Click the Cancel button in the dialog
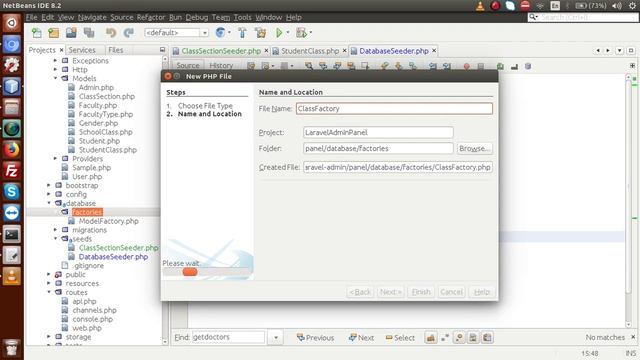640x360 pixels. click(x=451, y=292)
